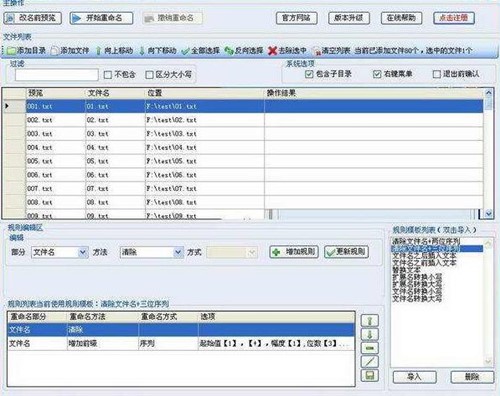Click the 添加目录 add folder icon
500x396 pixels.
tap(12, 51)
